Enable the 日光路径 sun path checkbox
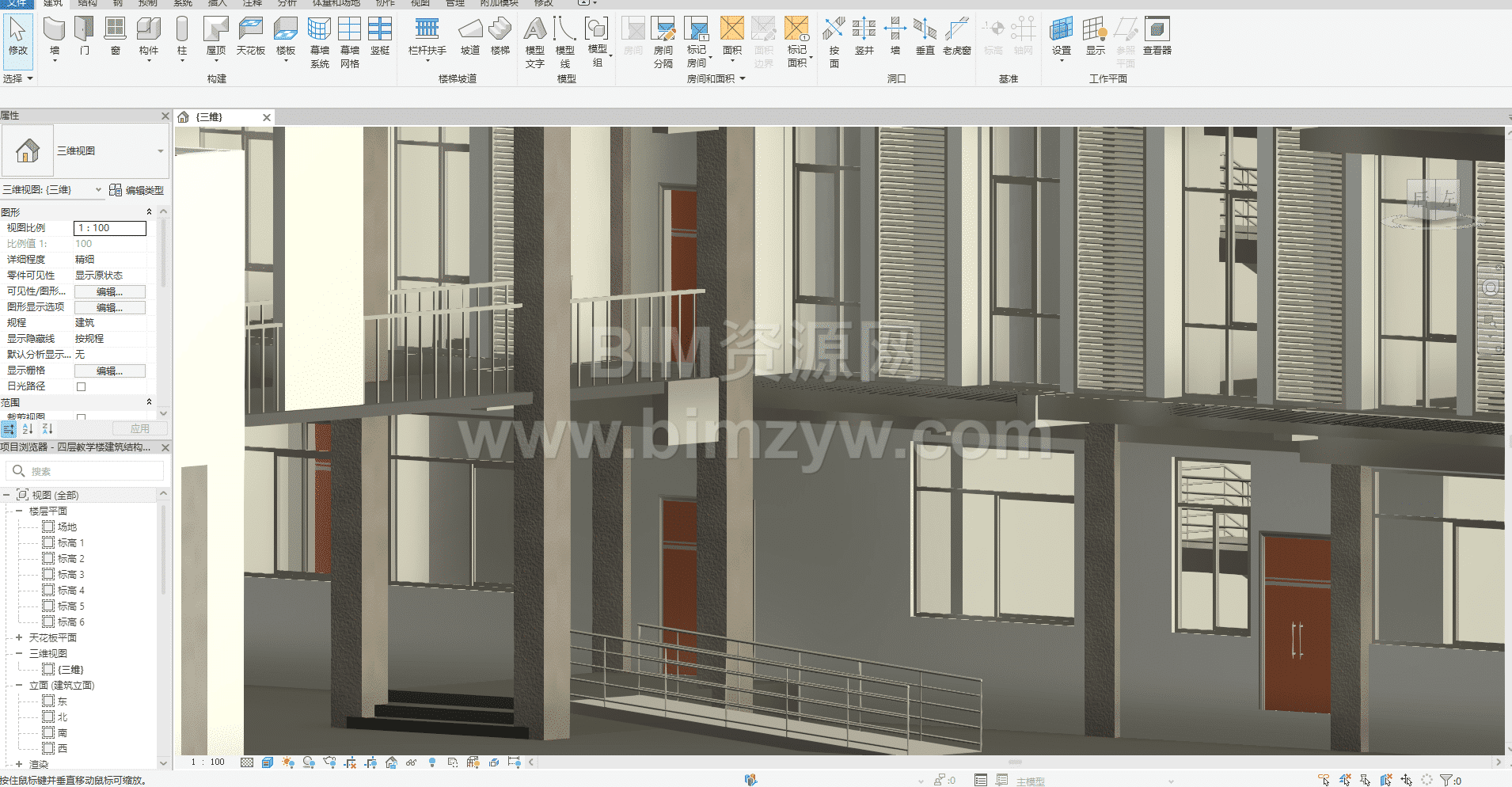1512x787 pixels. 81,386
